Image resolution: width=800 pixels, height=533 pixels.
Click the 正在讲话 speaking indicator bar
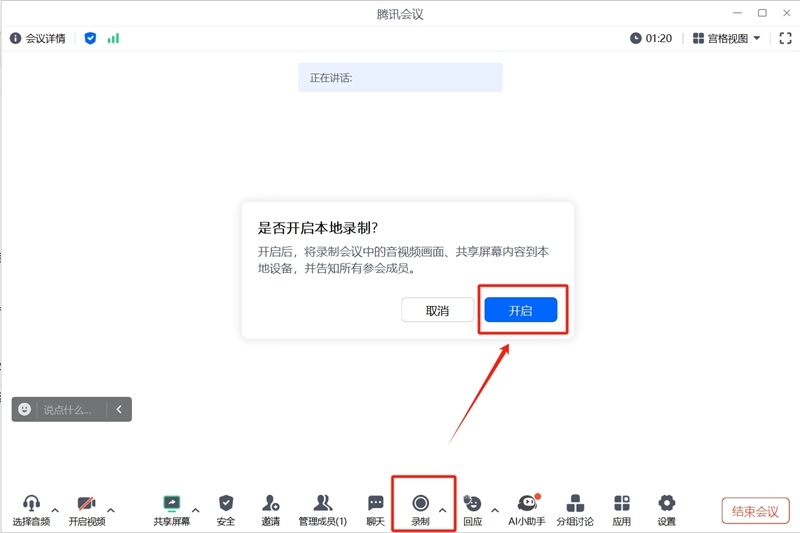(401, 78)
